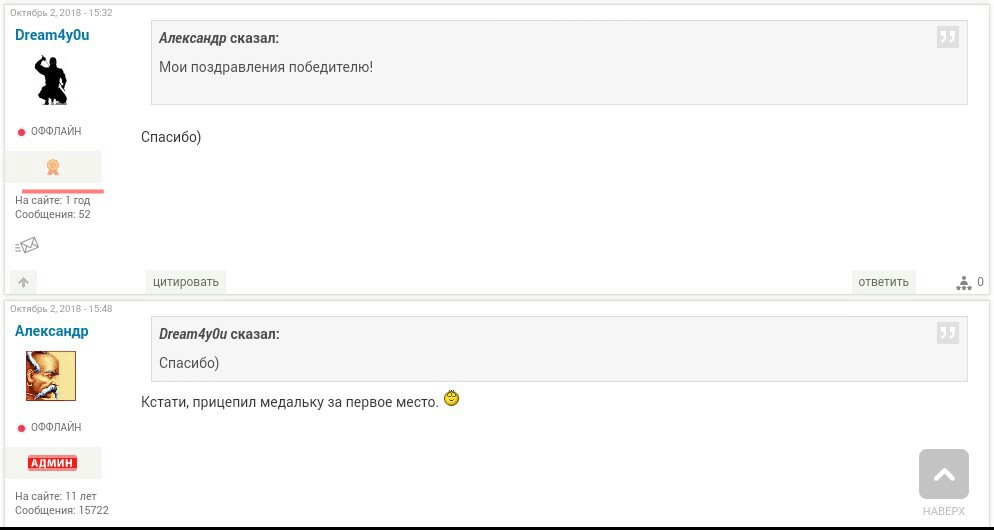
Task: Open the Dream4y0u profile link
Action: coord(52,35)
